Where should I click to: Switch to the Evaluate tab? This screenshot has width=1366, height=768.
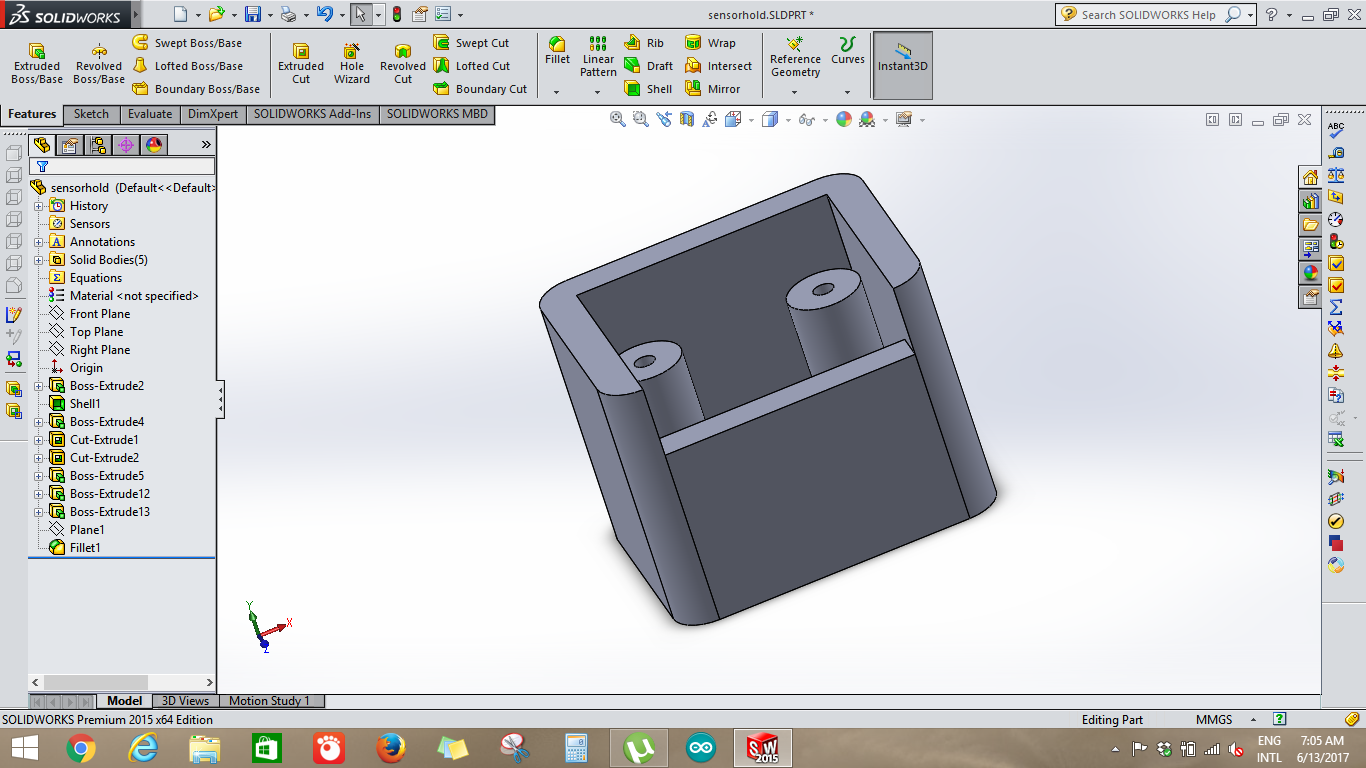coord(150,114)
